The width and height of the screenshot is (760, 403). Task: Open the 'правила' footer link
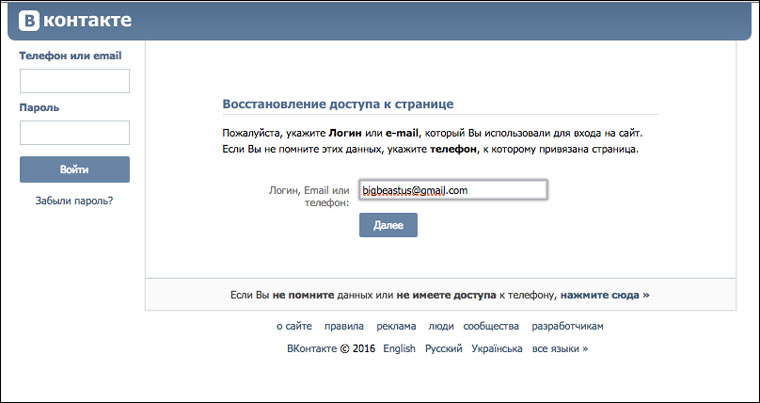(x=344, y=326)
